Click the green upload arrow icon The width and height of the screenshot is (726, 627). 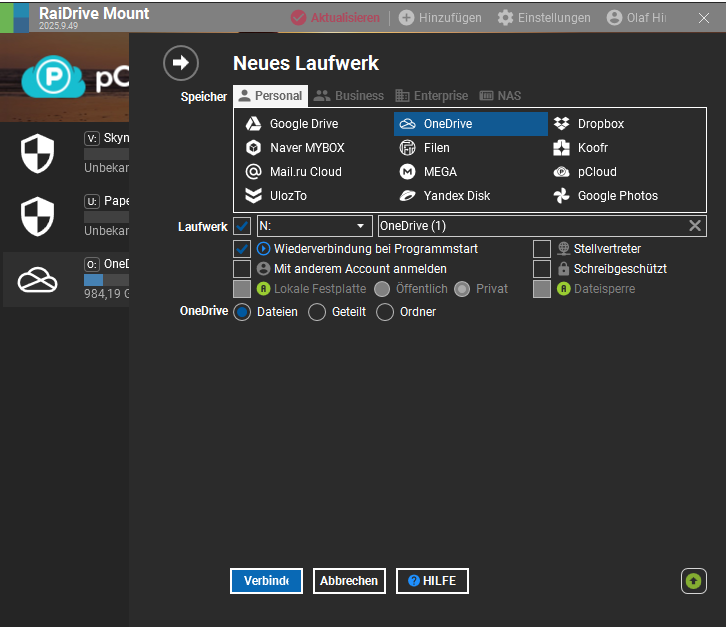[693, 581]
